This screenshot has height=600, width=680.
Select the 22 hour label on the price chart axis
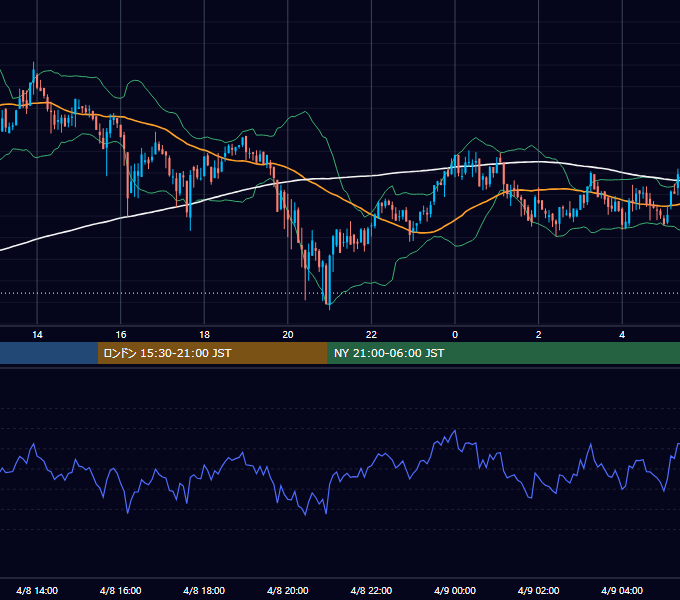pos(371,335)
